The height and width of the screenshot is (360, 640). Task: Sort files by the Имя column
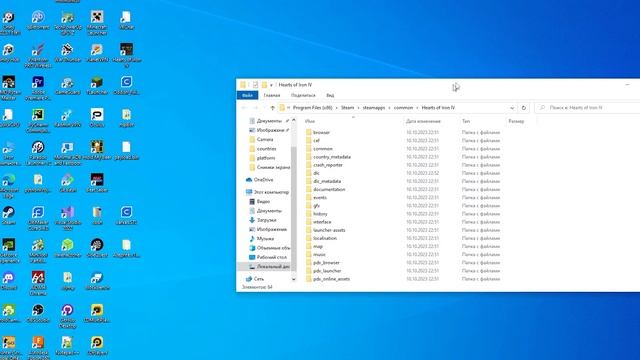pos(353,121)
